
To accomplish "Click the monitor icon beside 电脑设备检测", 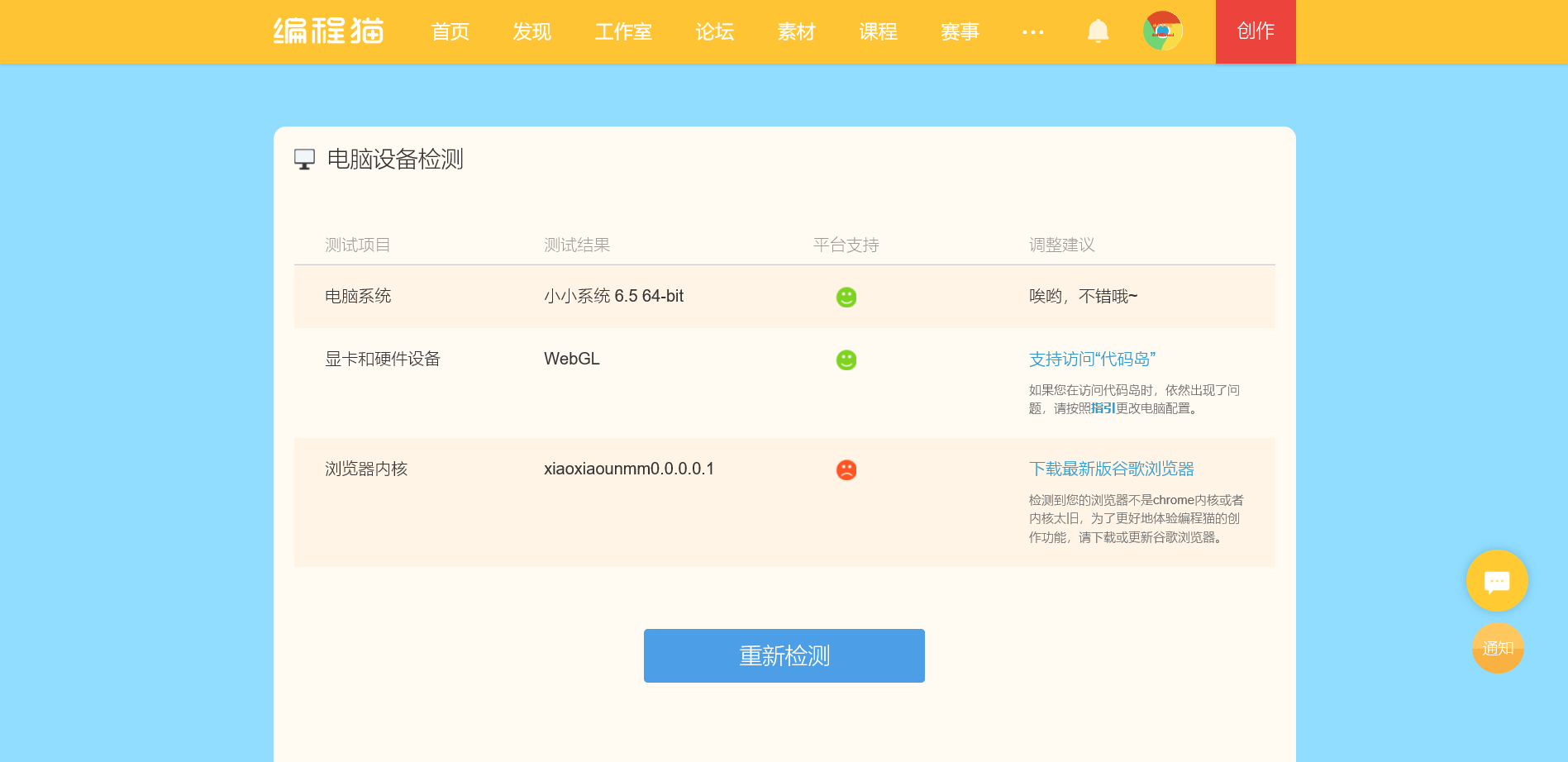I will [x=304, y=159].
